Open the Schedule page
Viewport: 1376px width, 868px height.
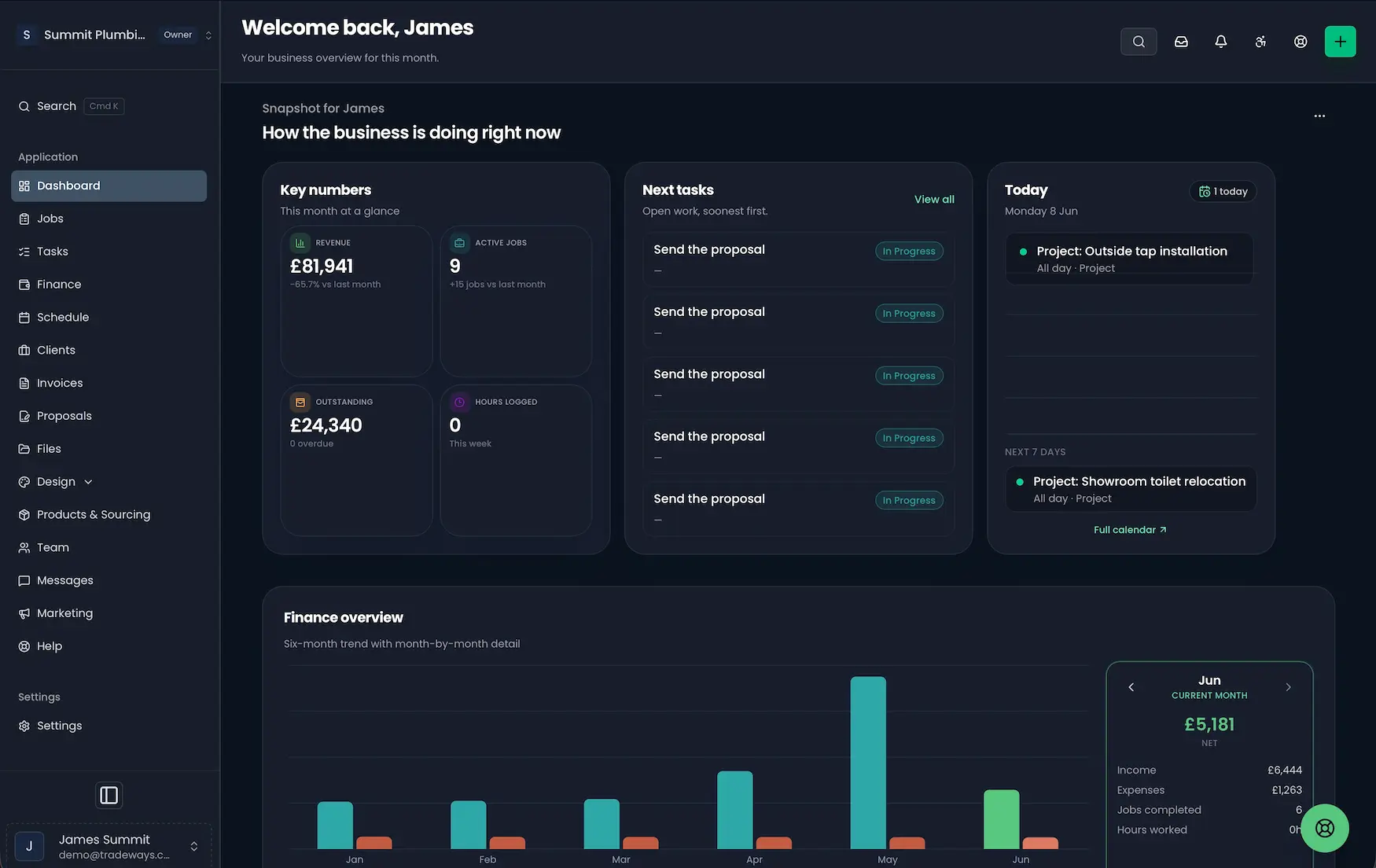(109, 318)
